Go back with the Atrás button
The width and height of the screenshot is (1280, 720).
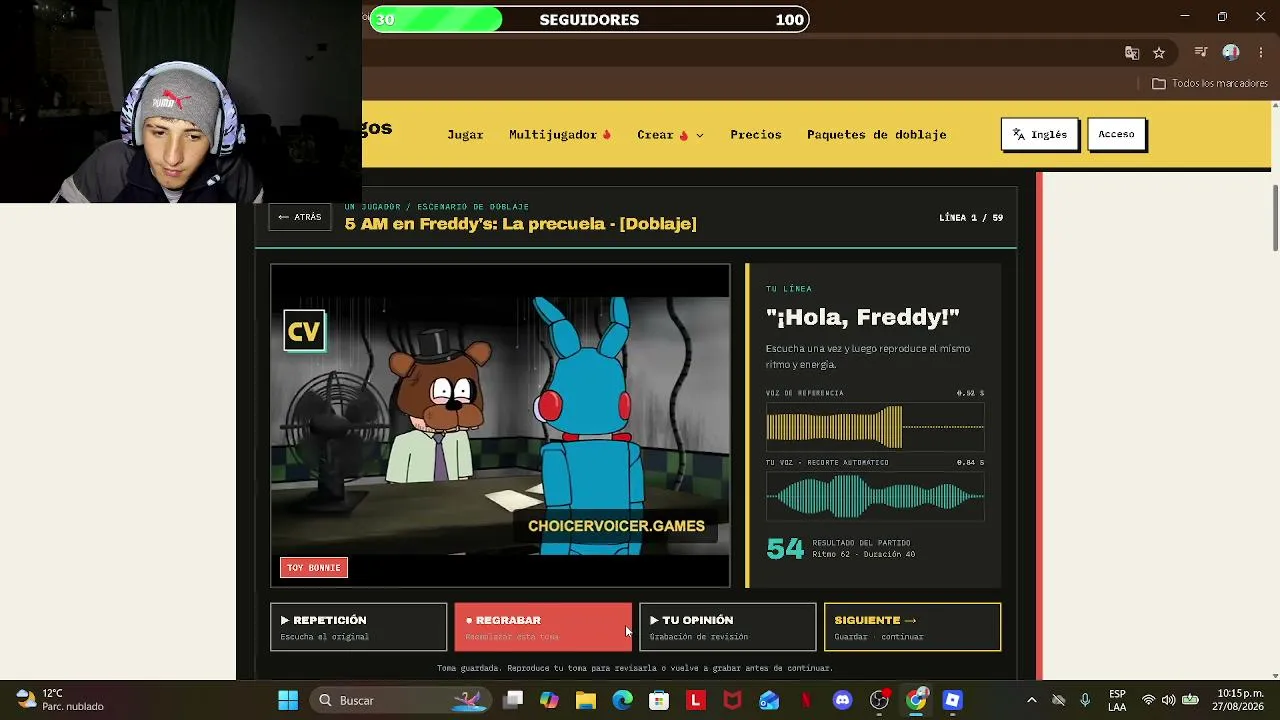(300, 217)
